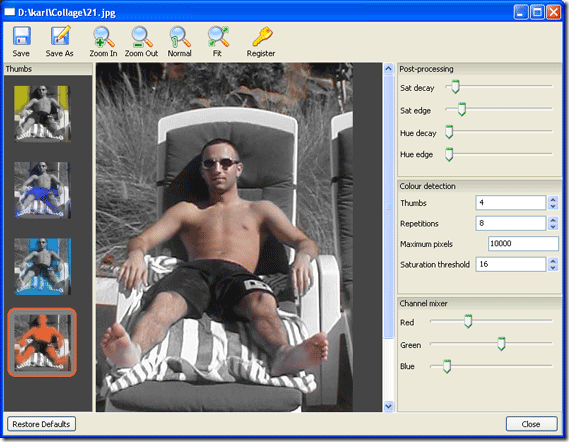This screenshot has height=442, width=569.
Task: Select the Zoom Out magnifier
Action: [142, 37]
